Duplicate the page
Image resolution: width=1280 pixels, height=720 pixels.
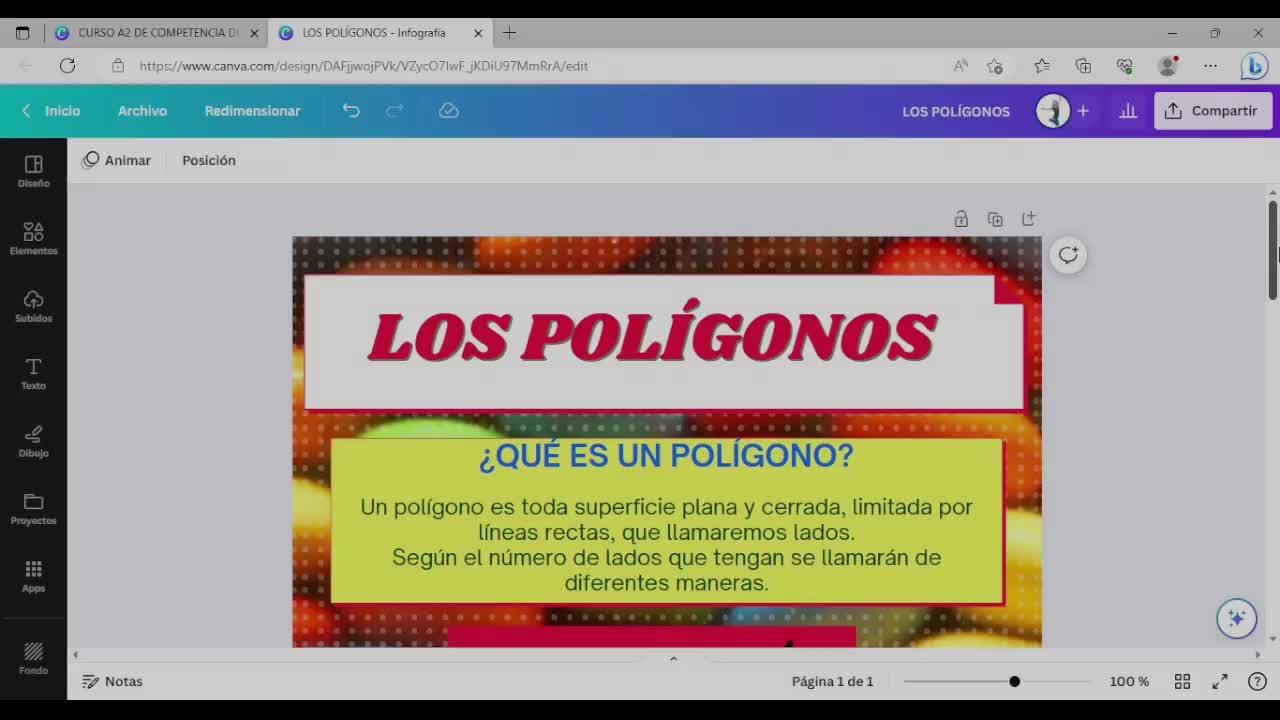point(995,219)
